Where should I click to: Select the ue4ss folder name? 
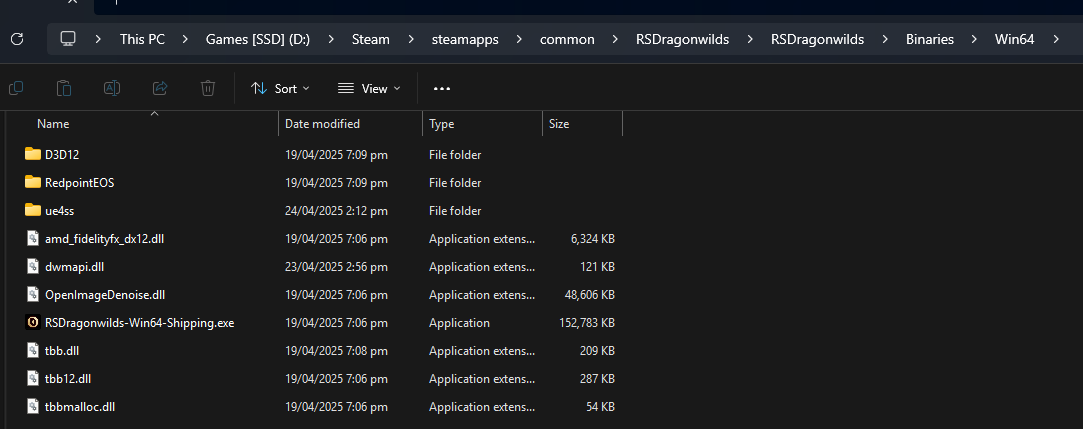click(59, 211)
